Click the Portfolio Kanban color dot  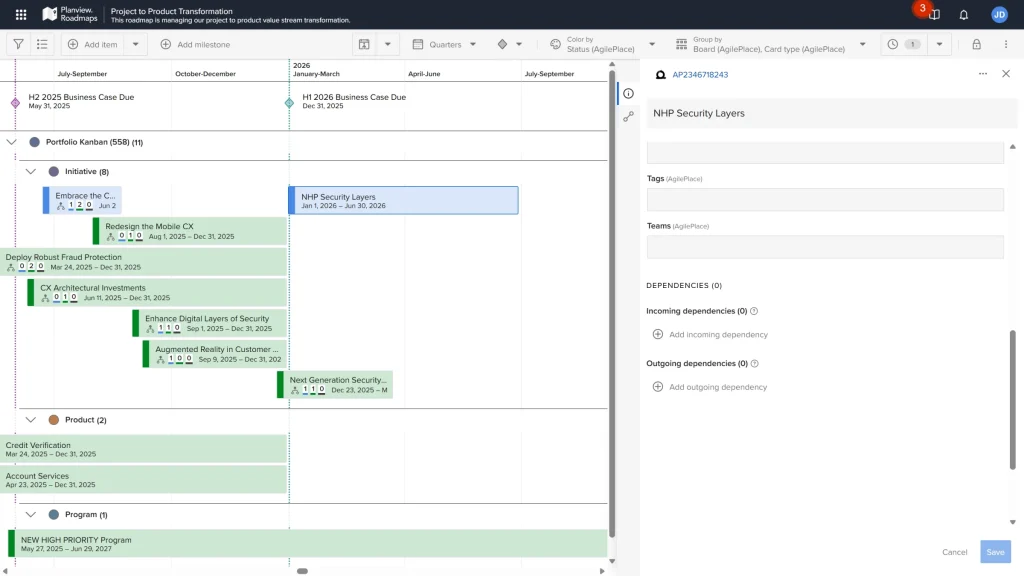35,142
